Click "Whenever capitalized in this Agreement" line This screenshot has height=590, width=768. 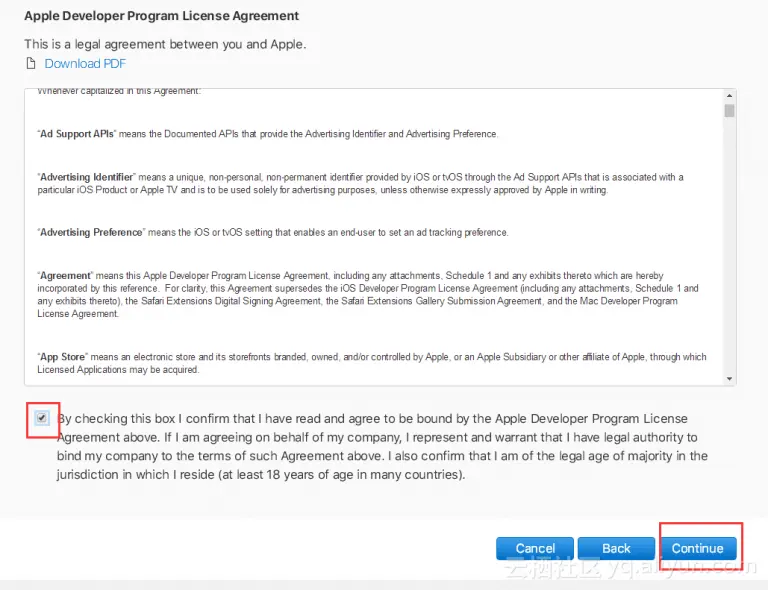click(119, 92)
